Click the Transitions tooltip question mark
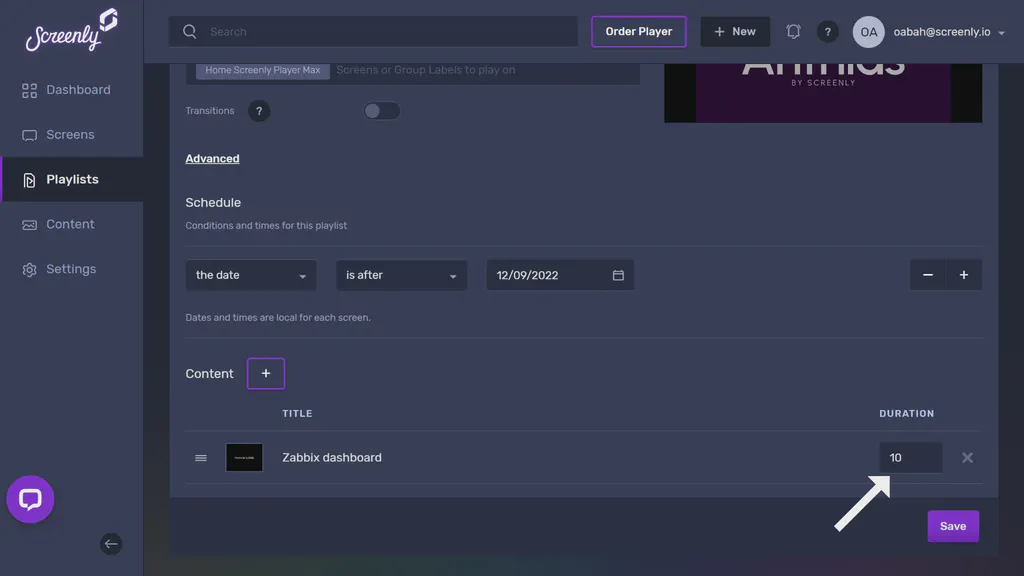This screenshot has height=576, width=1024. coord(259,110)
